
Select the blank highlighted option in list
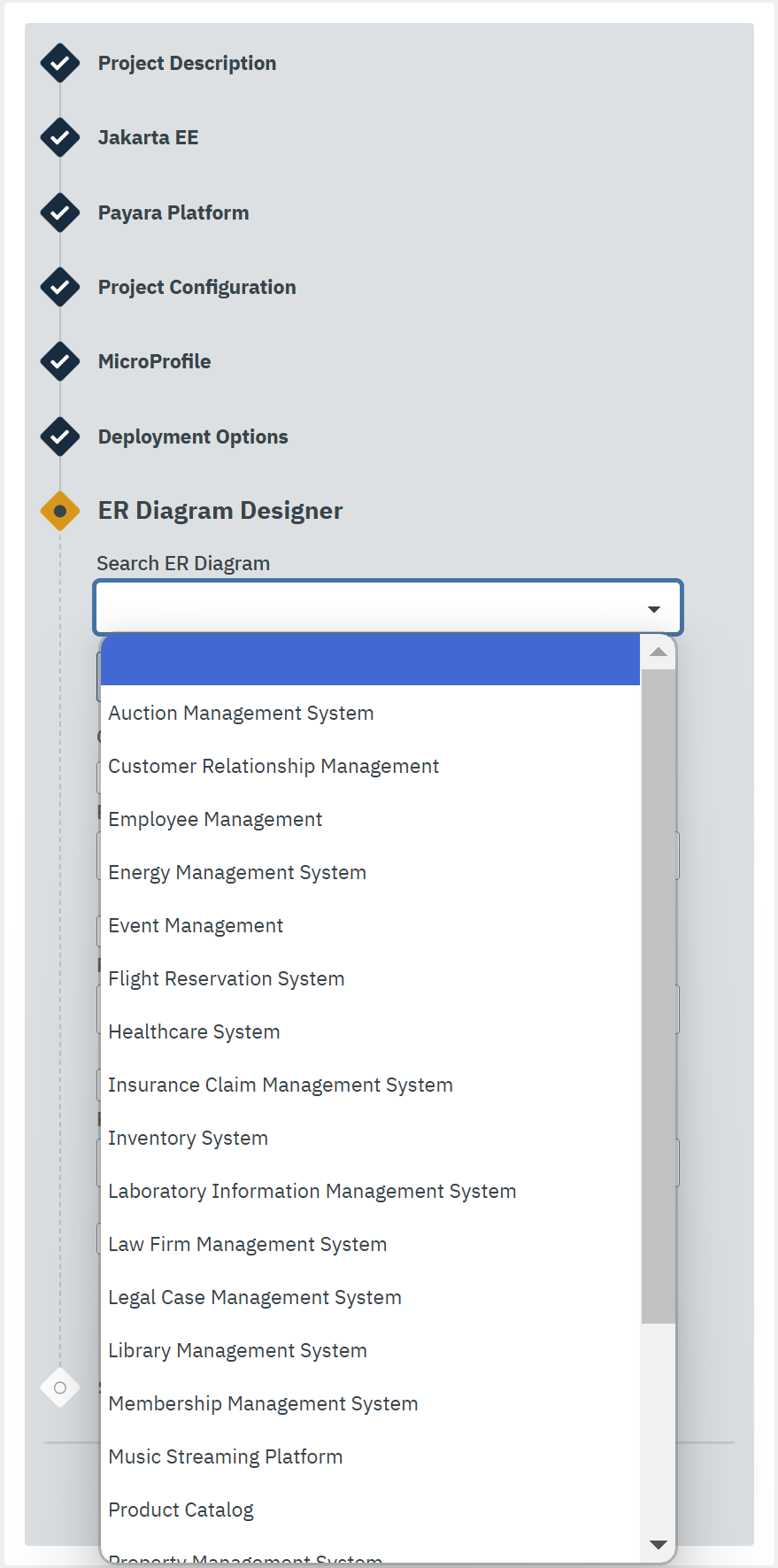[x=370, y=660]
